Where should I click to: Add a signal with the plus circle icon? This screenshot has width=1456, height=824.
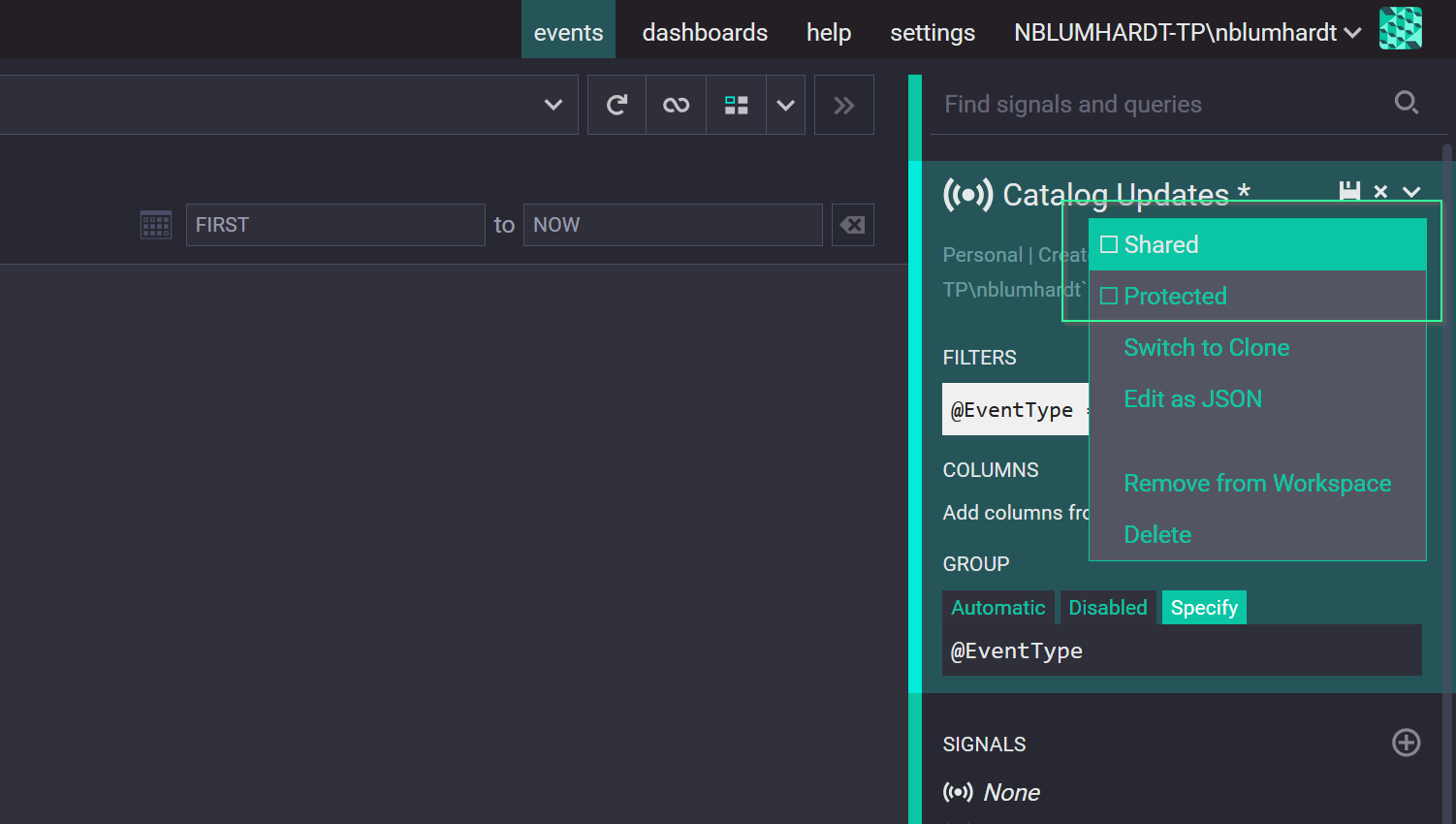coord(1407,743)
